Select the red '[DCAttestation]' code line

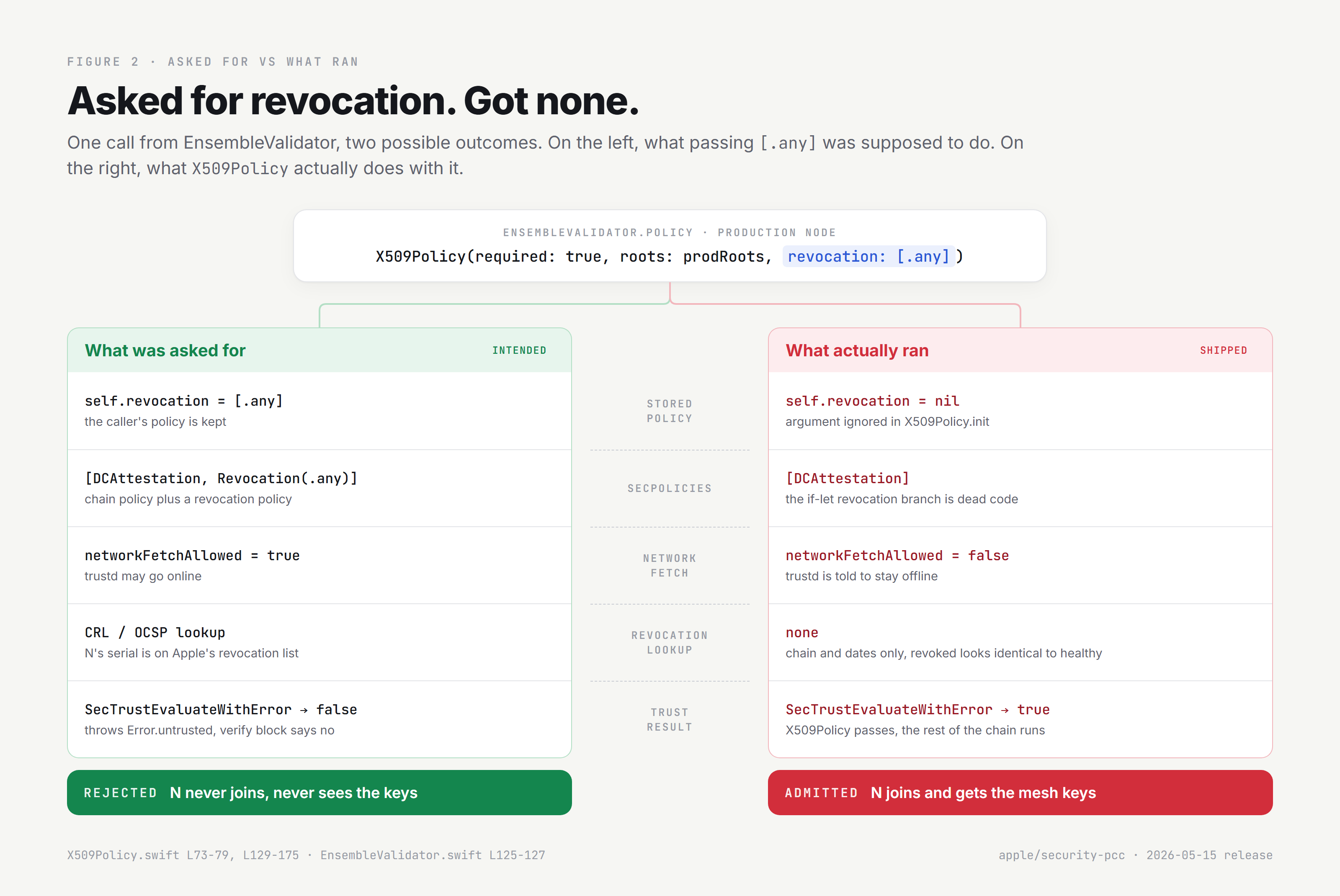(848, 478)
